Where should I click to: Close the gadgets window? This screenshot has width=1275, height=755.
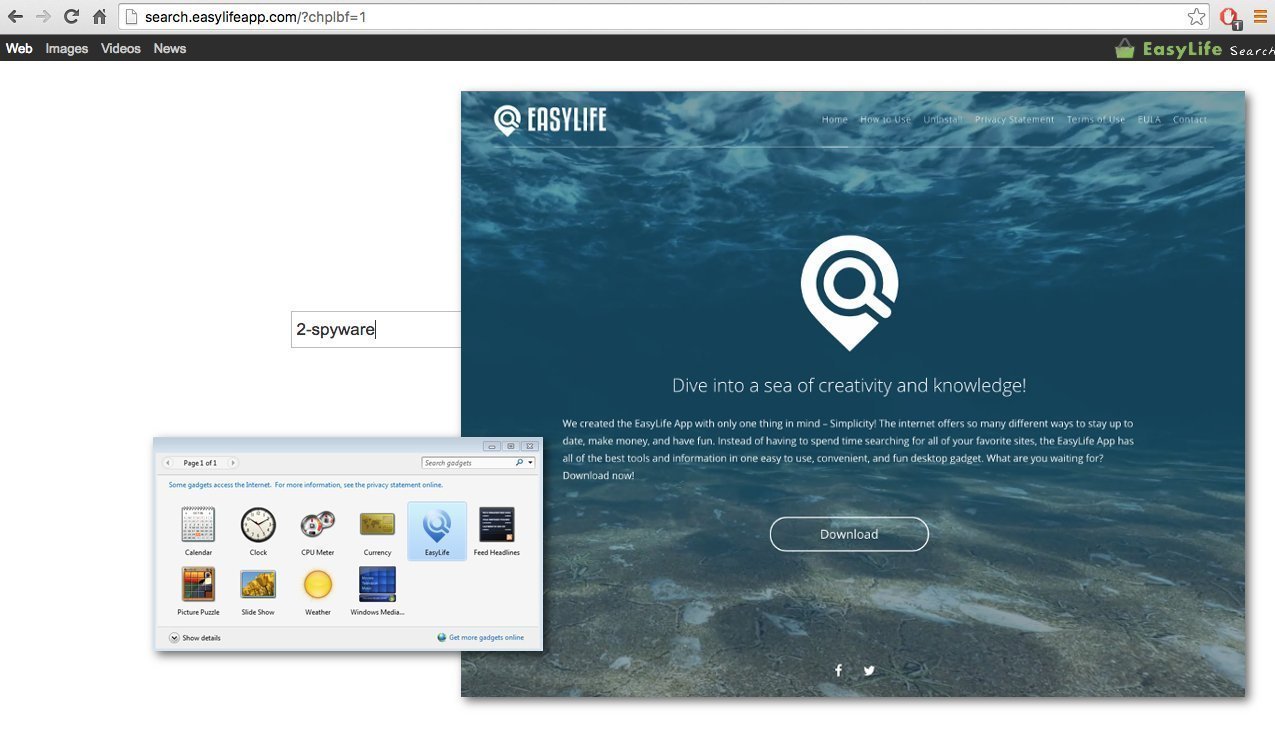[x=530, y=446]
